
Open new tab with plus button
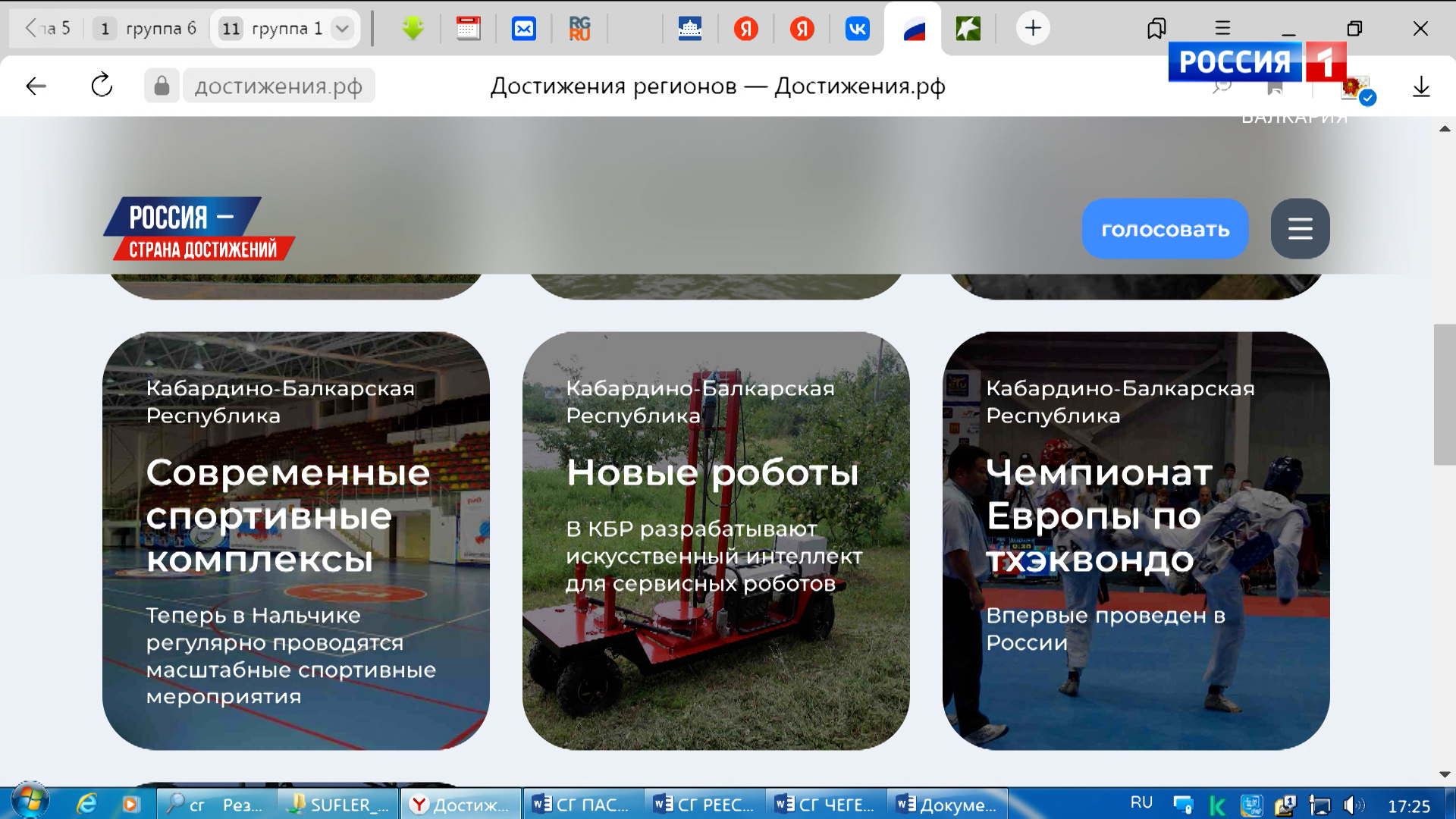1033,28
